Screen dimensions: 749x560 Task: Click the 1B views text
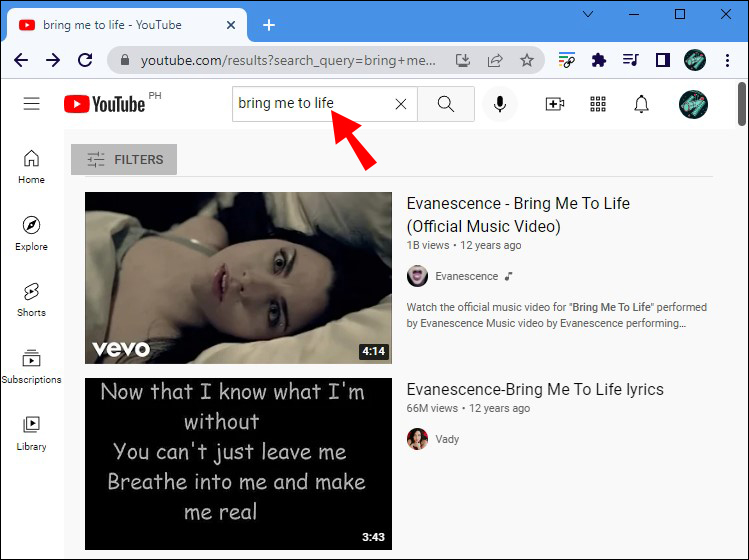point(428,245)
